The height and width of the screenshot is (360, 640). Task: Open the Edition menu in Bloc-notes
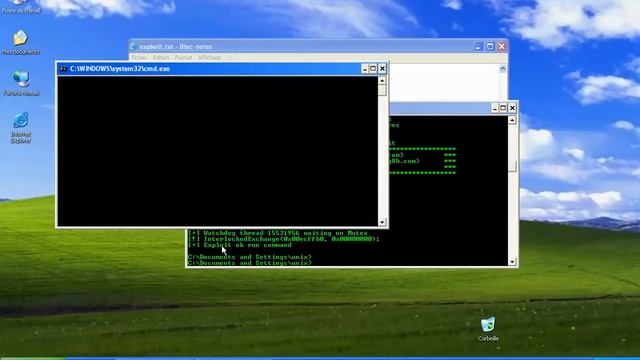tap(161, 58)
